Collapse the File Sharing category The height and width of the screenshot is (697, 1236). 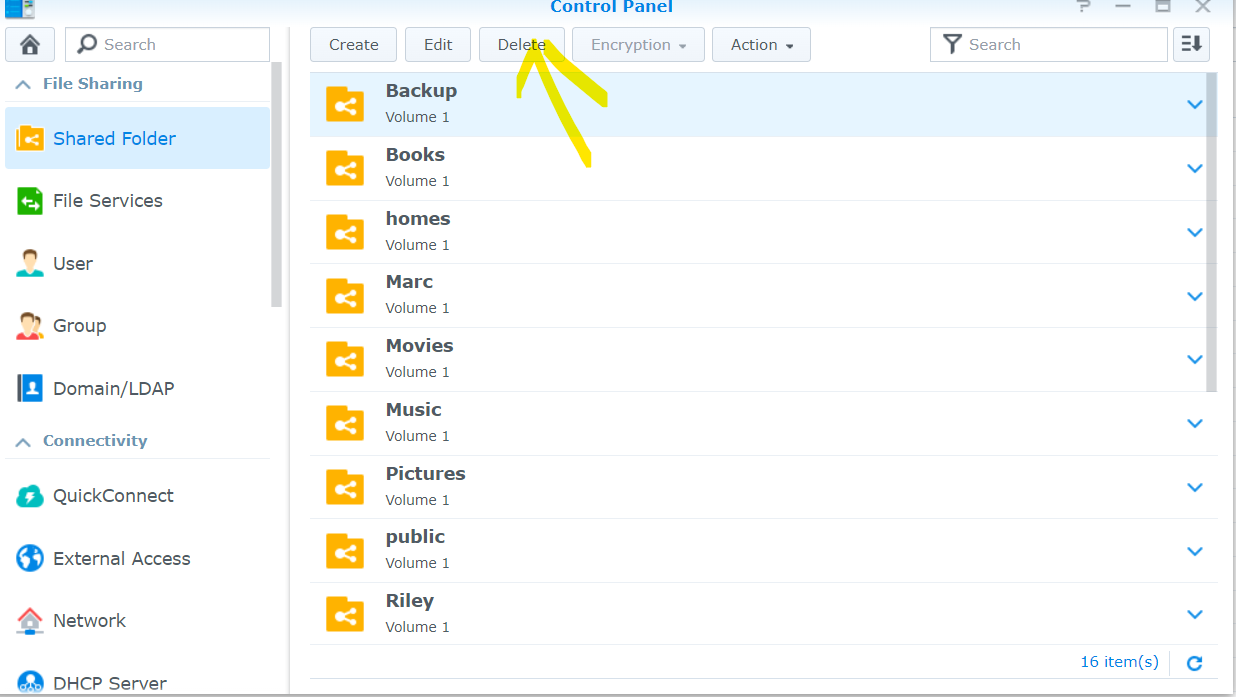pyautogui.click(x=23, y=84)
